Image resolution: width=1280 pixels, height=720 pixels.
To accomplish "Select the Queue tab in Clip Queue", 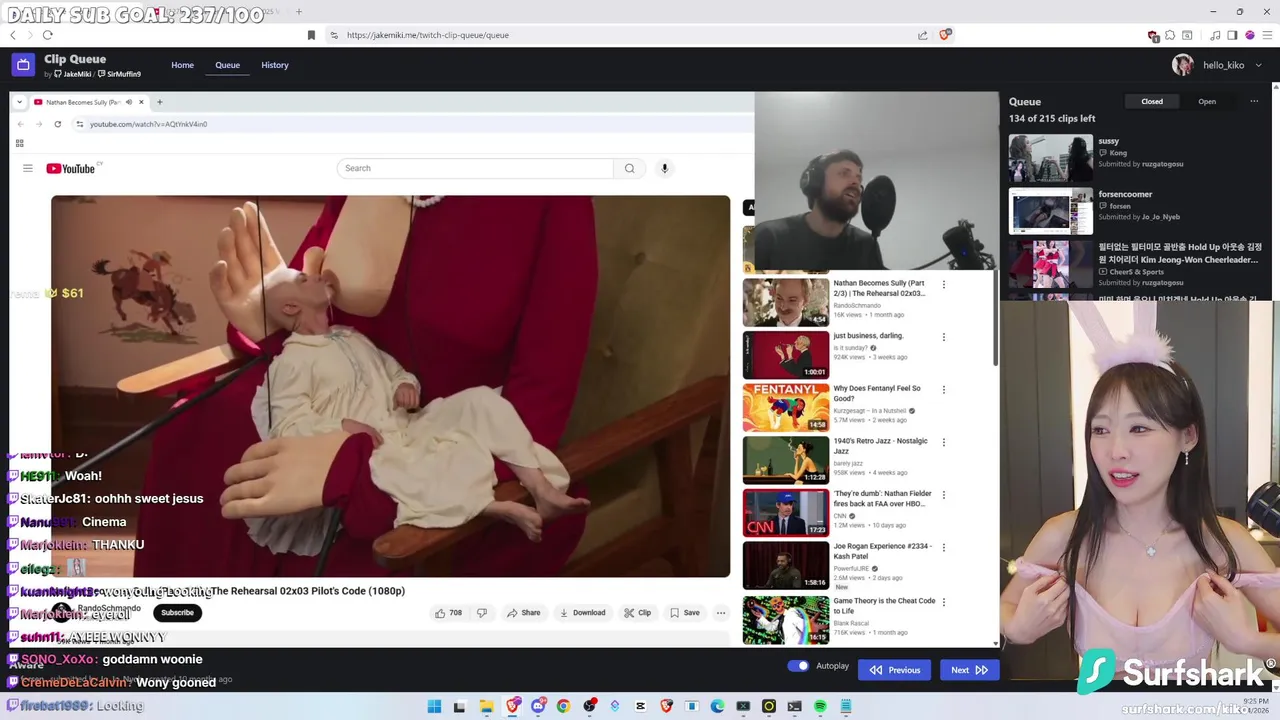I will coord(227,65).
